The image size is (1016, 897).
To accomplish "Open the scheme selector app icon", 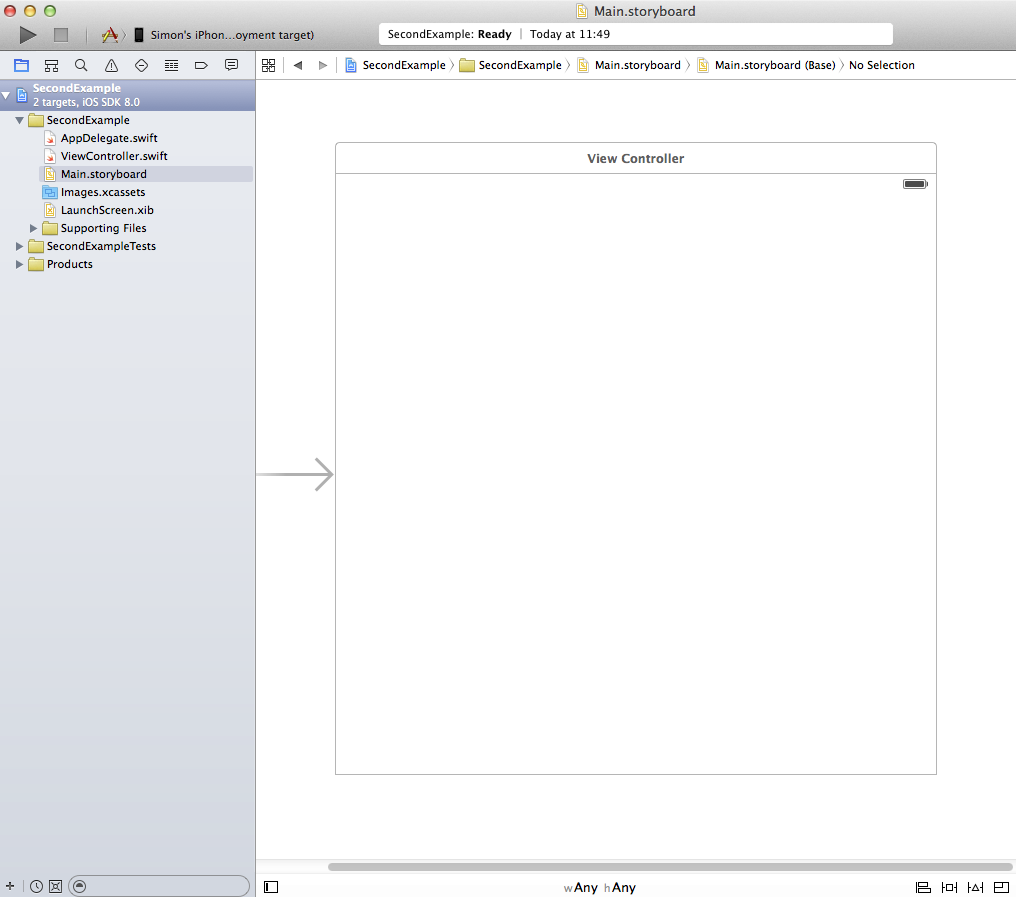I will (110, 35).
